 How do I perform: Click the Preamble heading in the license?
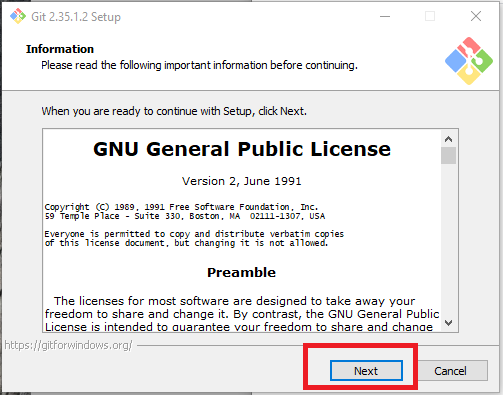coord(242,272)
